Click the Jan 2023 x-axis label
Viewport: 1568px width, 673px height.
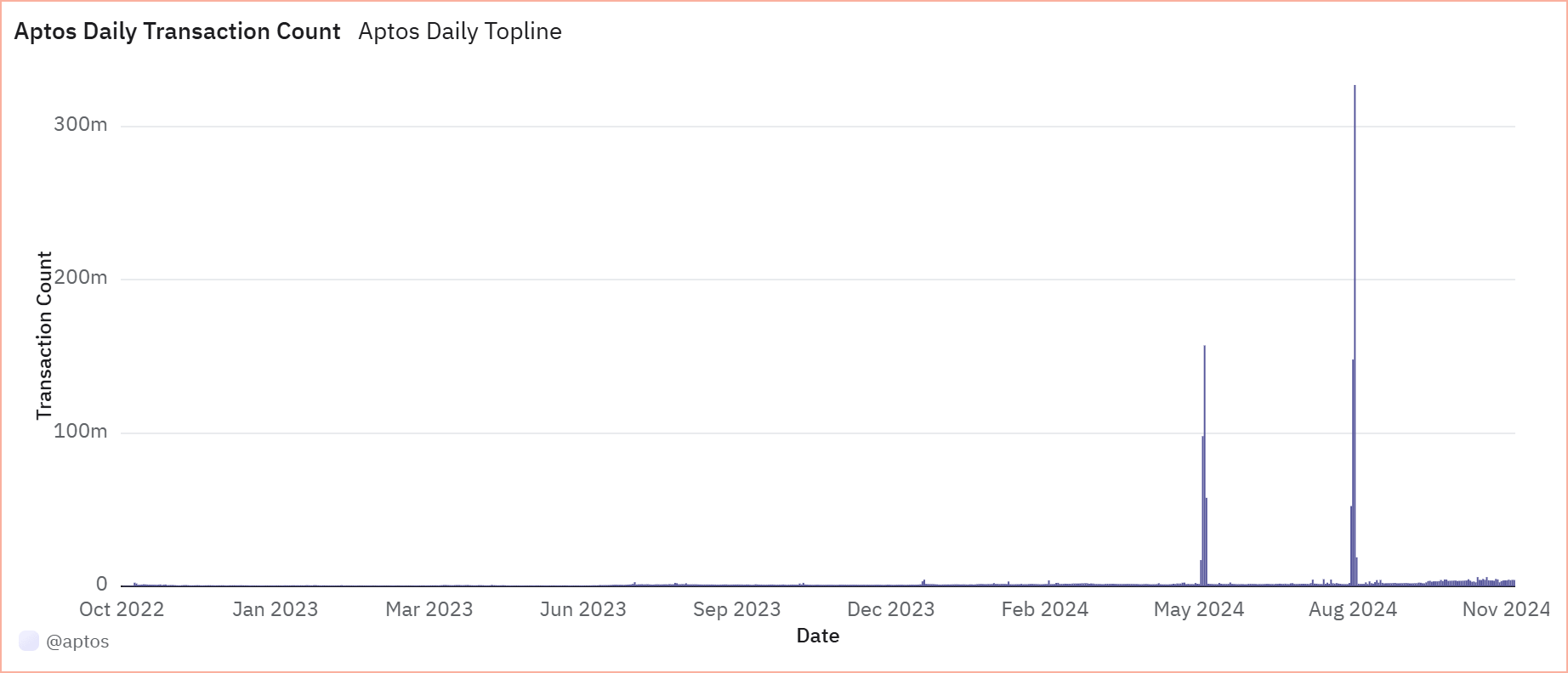[x=275, y=609]
